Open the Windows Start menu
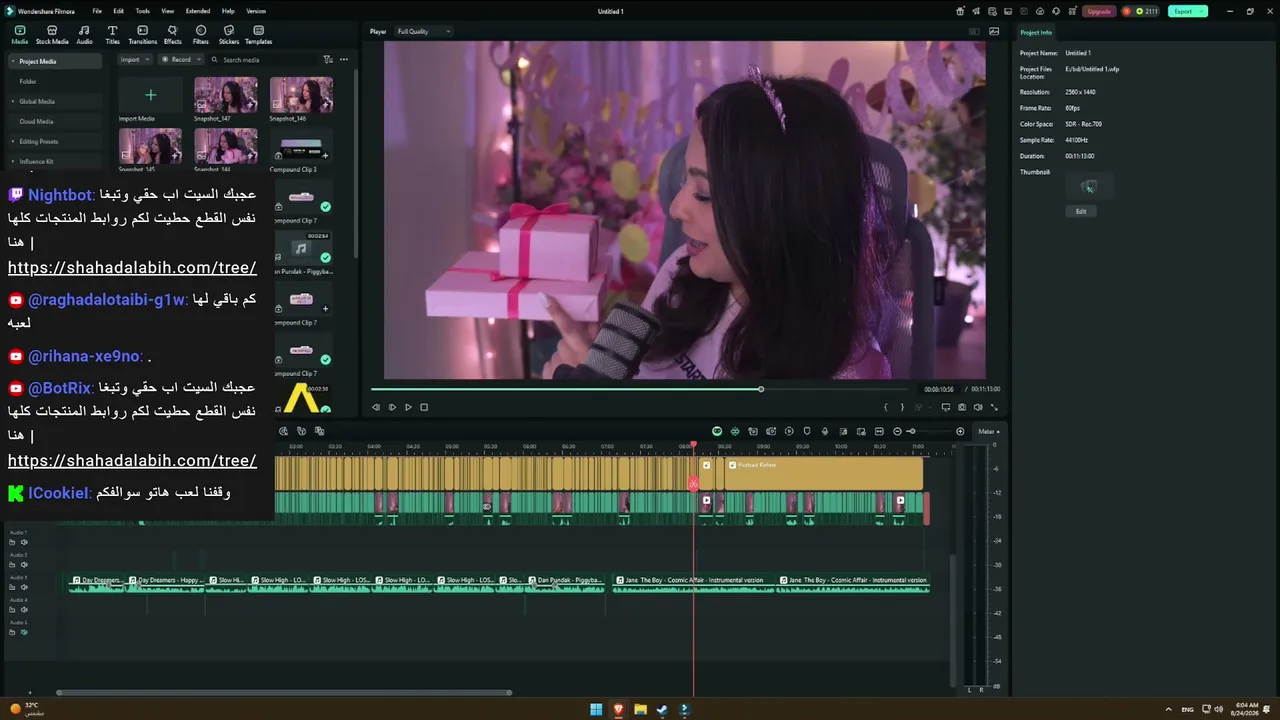Screen dimensions: 1280x720 pos(596,709)
